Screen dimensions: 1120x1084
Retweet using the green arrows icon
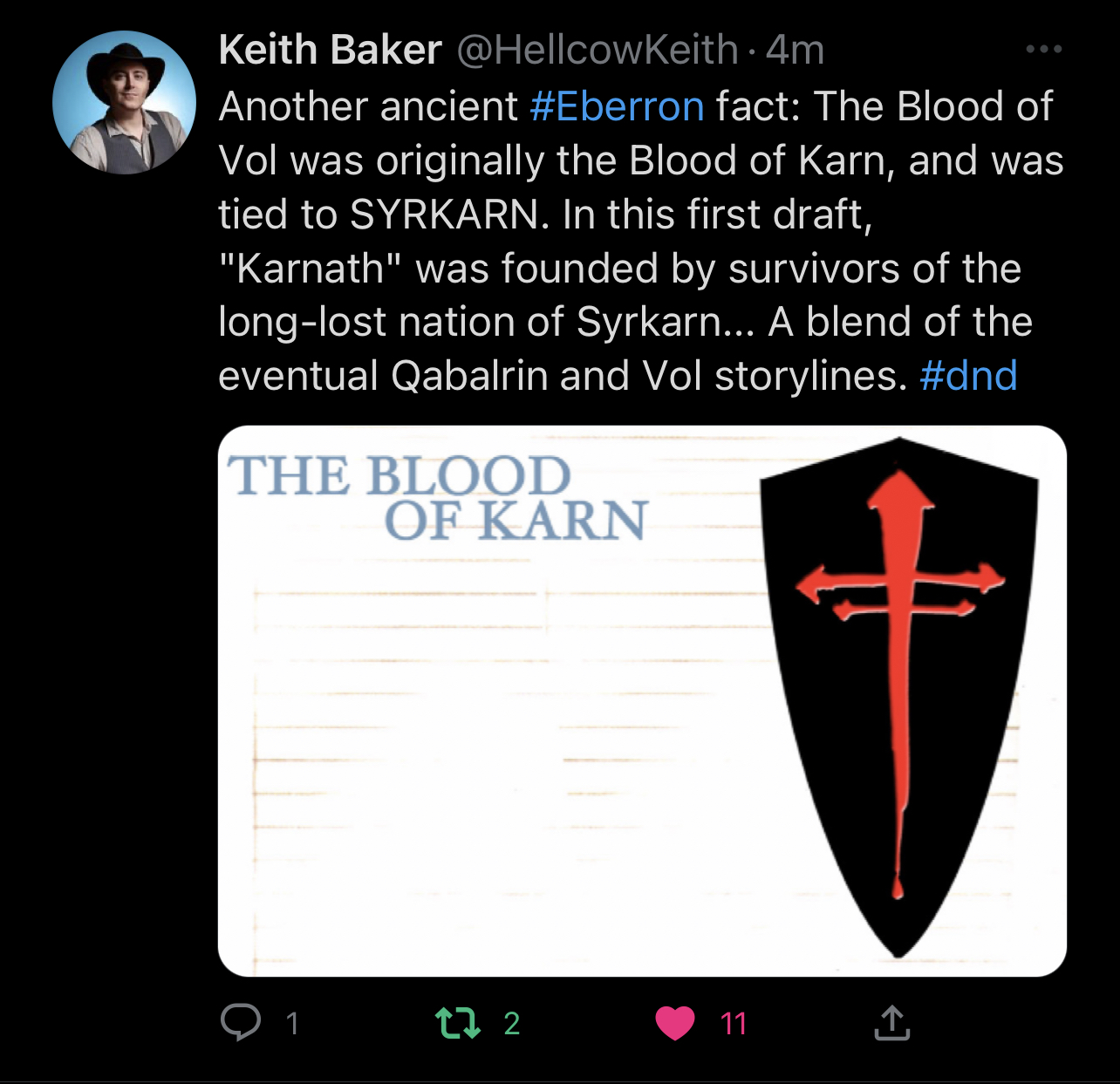tap(458, 1023)
